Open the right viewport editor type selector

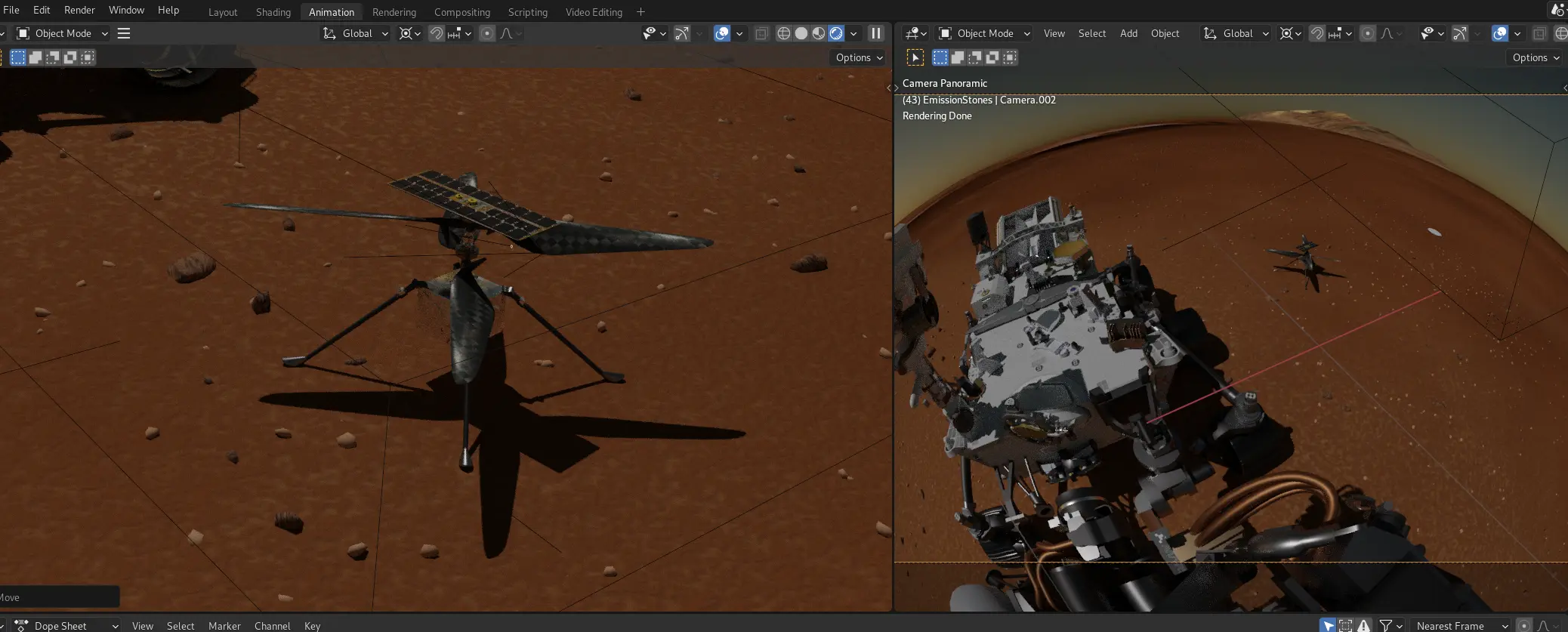click(915, 33)
